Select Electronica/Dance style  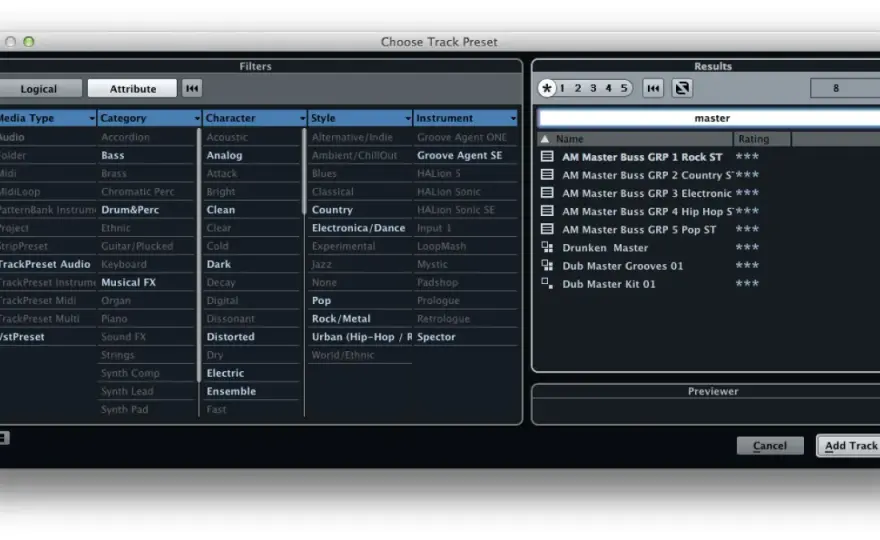click(x=360, y=228)
